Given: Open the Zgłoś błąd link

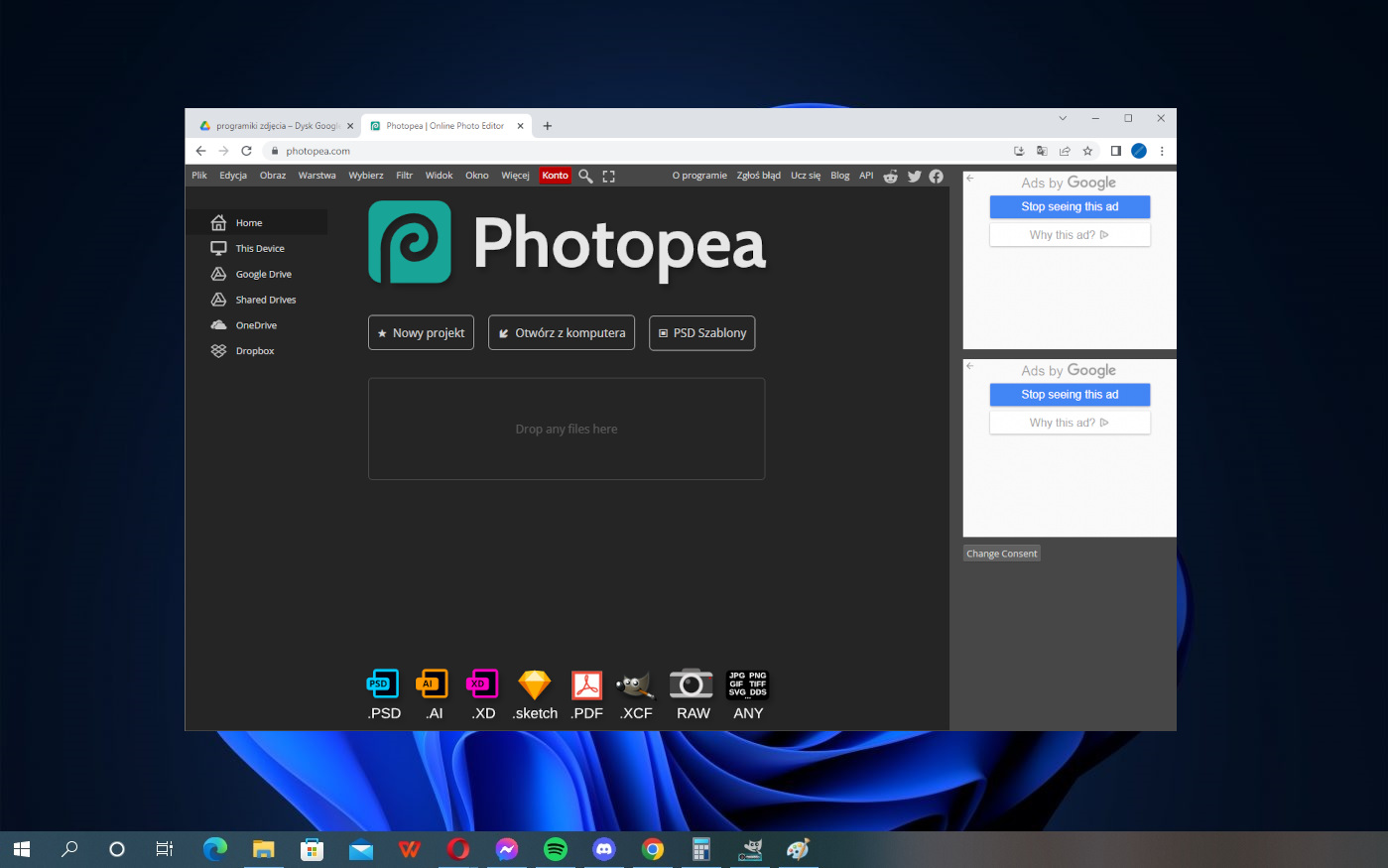Looking at the screenshot, I should coord(759,176).
